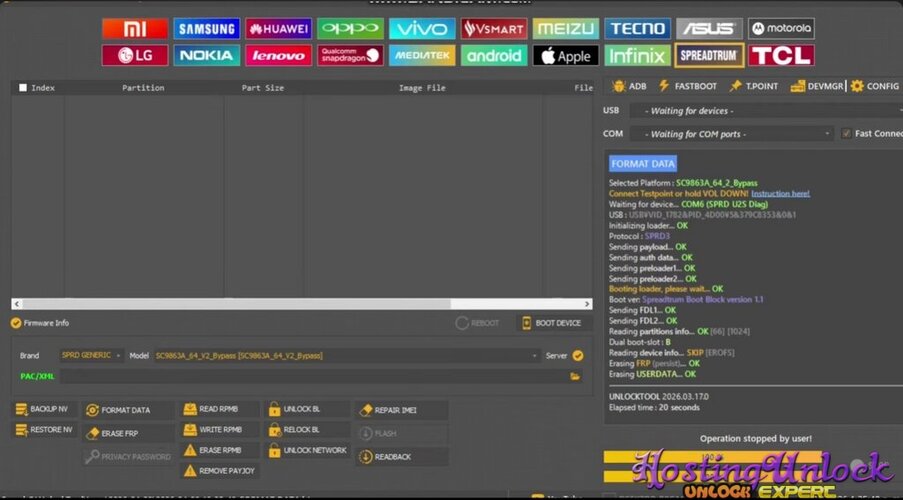
Task: Select the Spreadtrum platform tile
Action: pyautogui.click(x=709, y=55)
